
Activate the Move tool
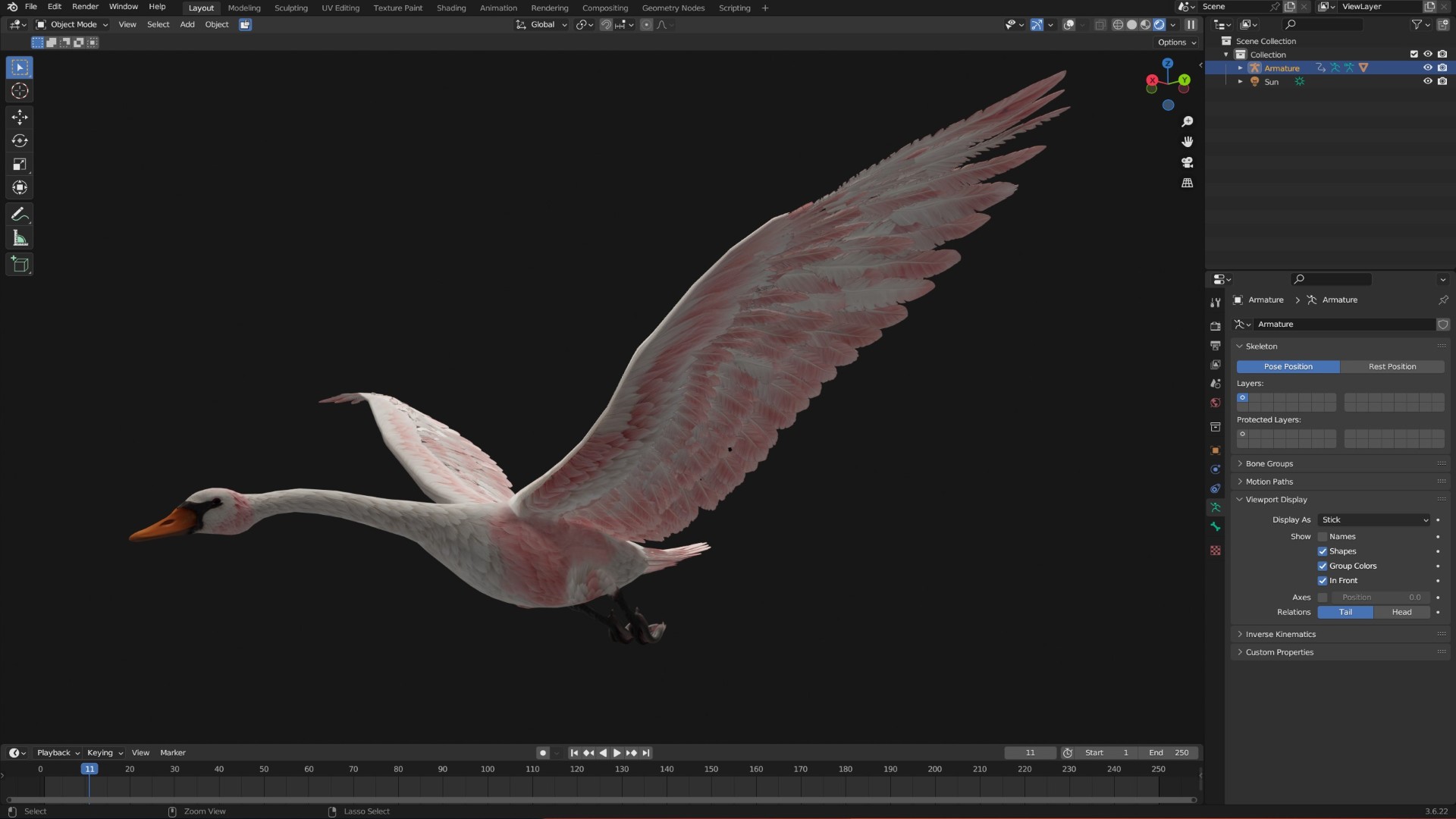[20, 117]
